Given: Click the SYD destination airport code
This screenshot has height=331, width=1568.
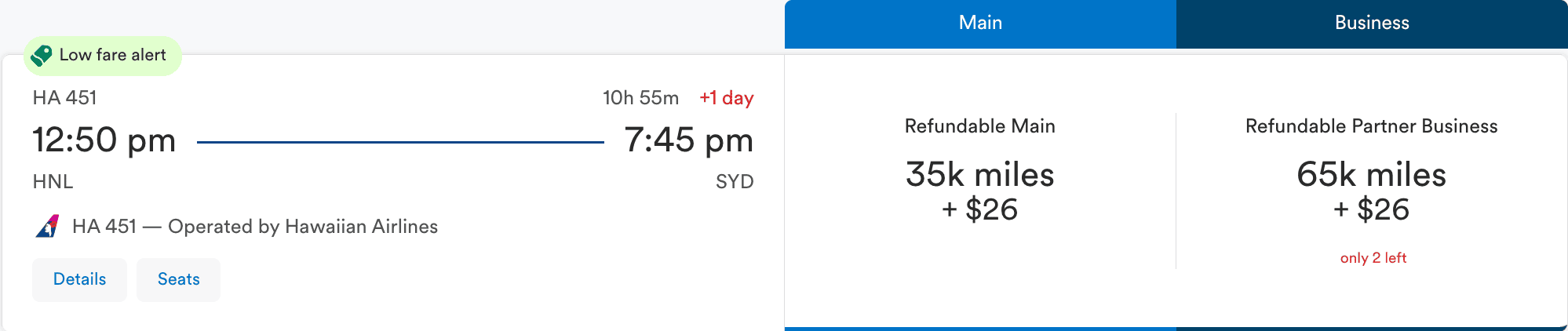Looking at the screenshot, I should pyautogui.click(x=734, y=182).
